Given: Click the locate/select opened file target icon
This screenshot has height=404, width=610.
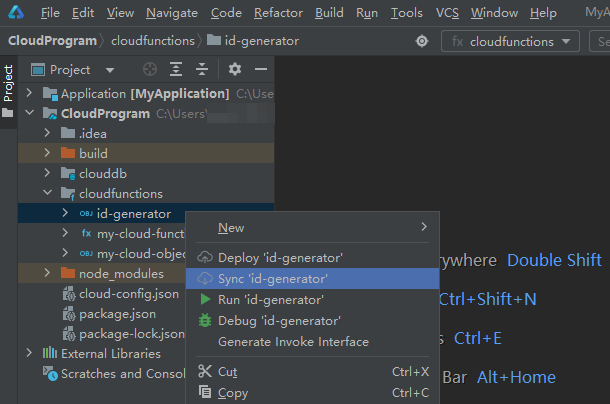Looking at the screenshot, I should pyautogui.click(x=150, y=70).
